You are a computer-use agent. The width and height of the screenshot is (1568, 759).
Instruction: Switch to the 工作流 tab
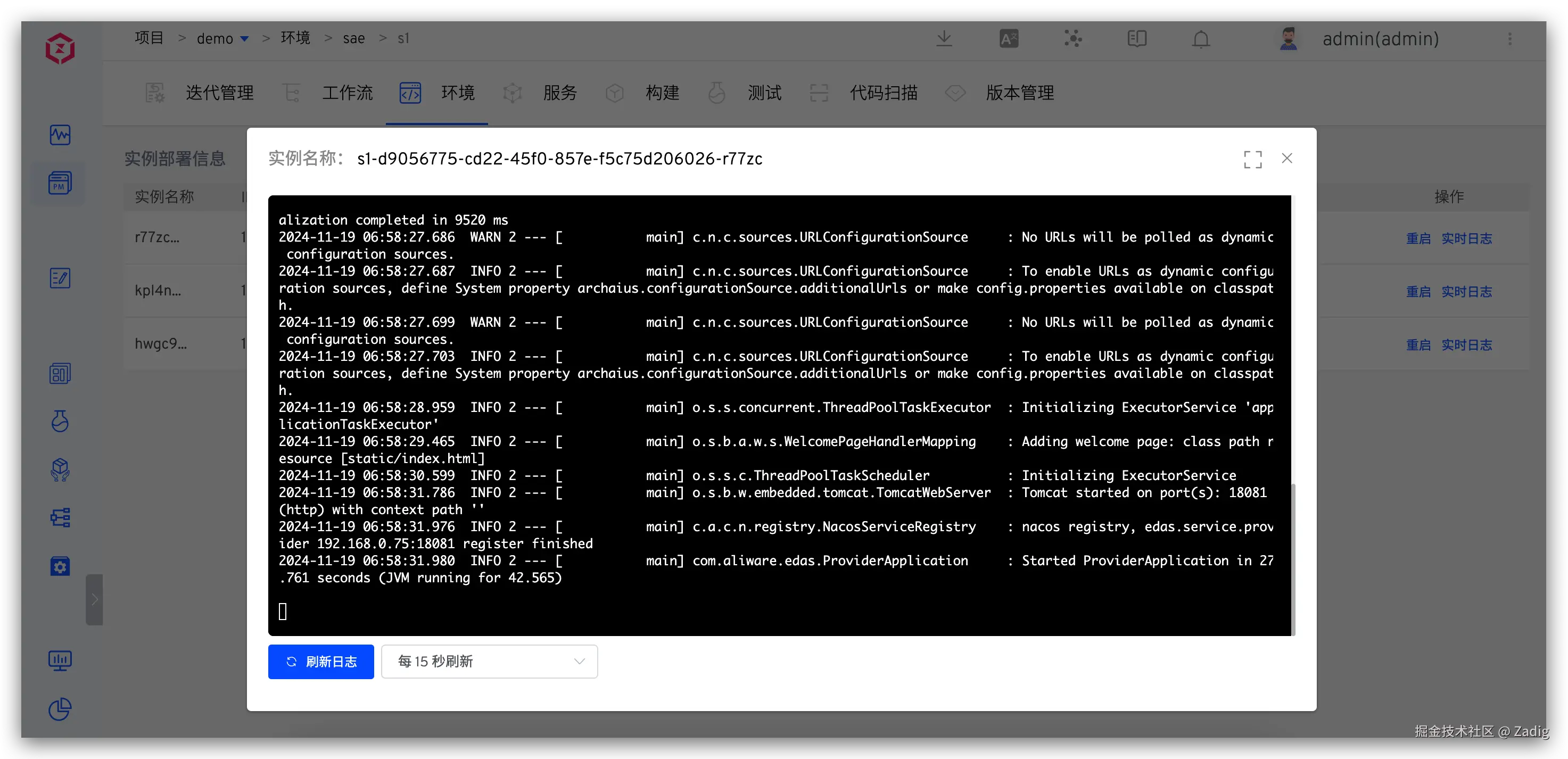click(x=347, y=93)
